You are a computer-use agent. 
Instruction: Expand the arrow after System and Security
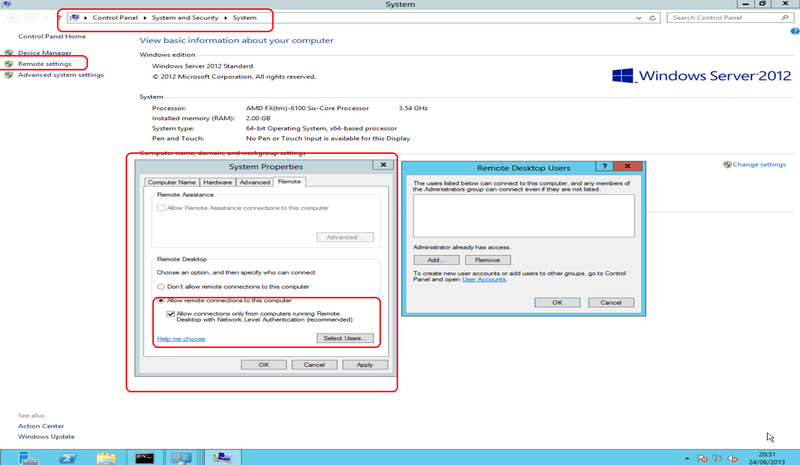pyautogui.click(x=226, y=18)
